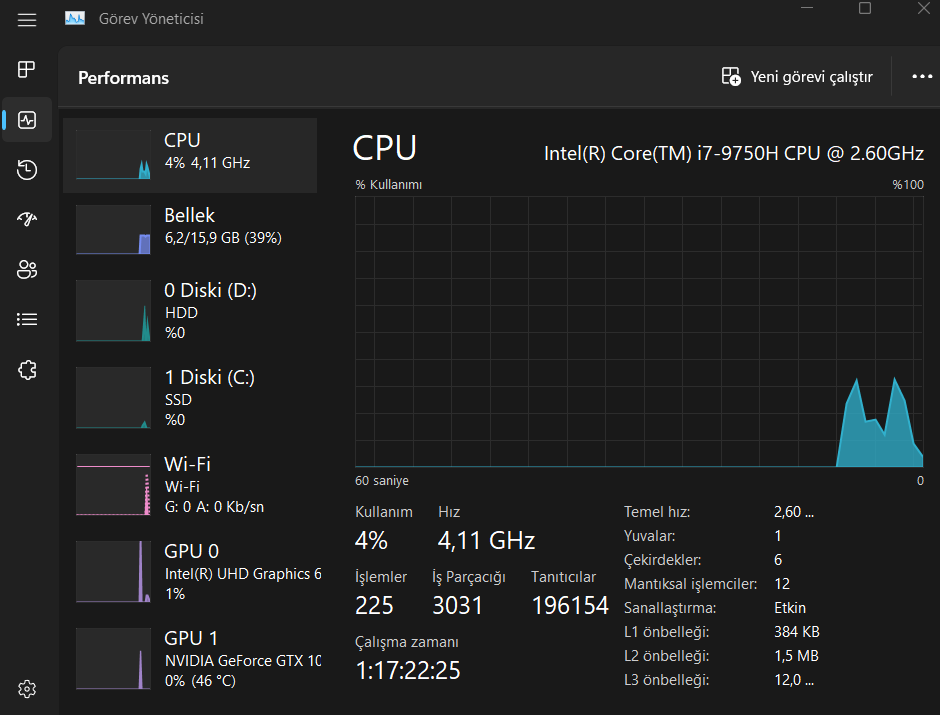
Task: Click the Task Manager app icon
Action: point(75,18)
